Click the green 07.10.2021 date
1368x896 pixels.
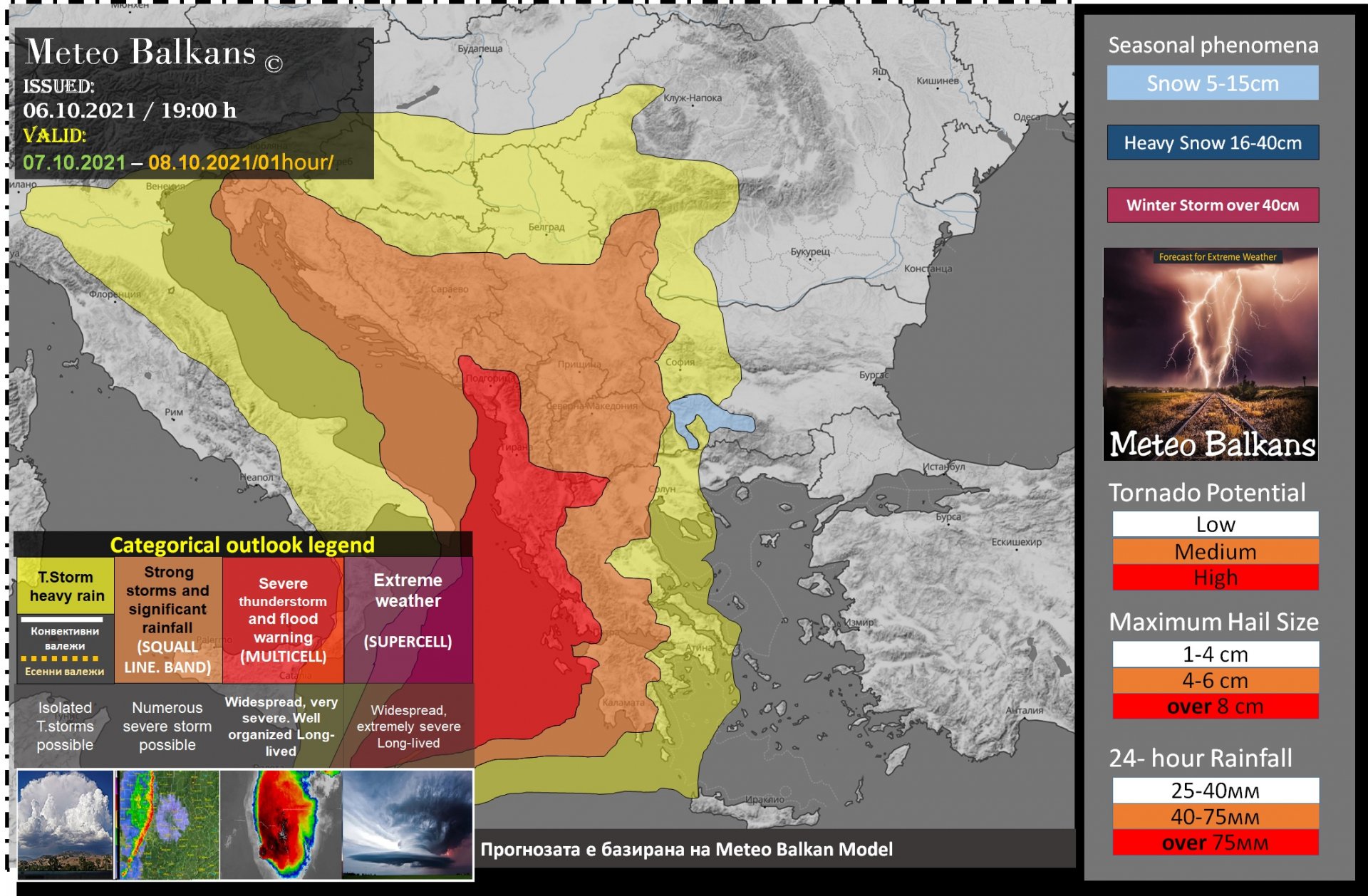pyautogui.click(x=74, y=162)
